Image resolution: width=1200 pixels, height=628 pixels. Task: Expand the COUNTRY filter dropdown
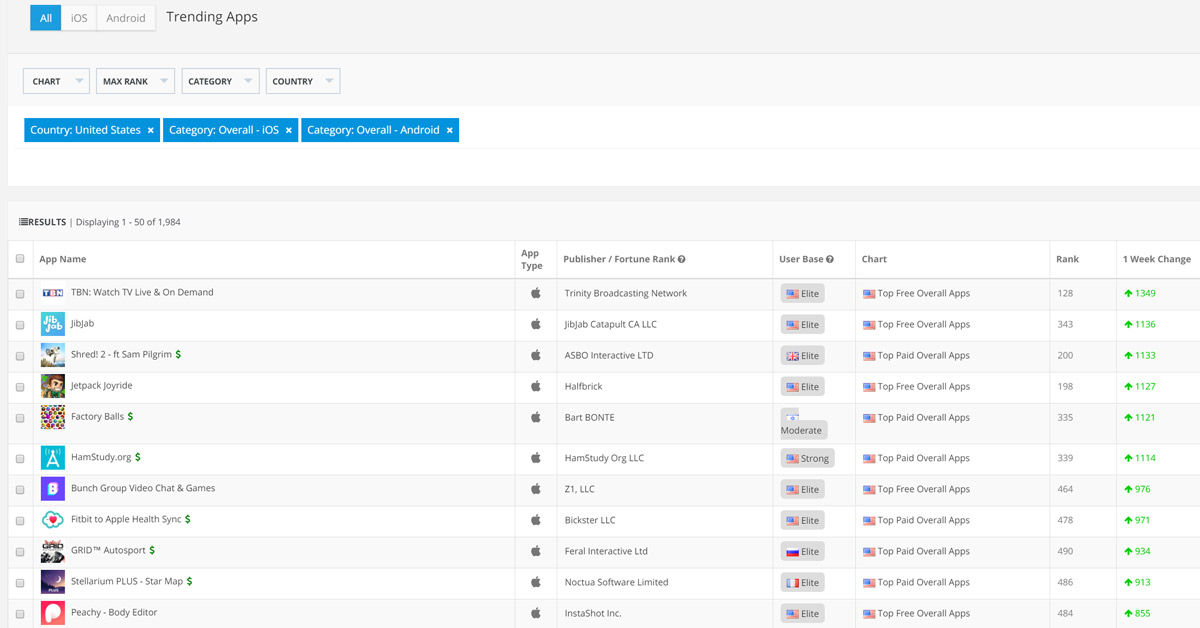(303, 81)
